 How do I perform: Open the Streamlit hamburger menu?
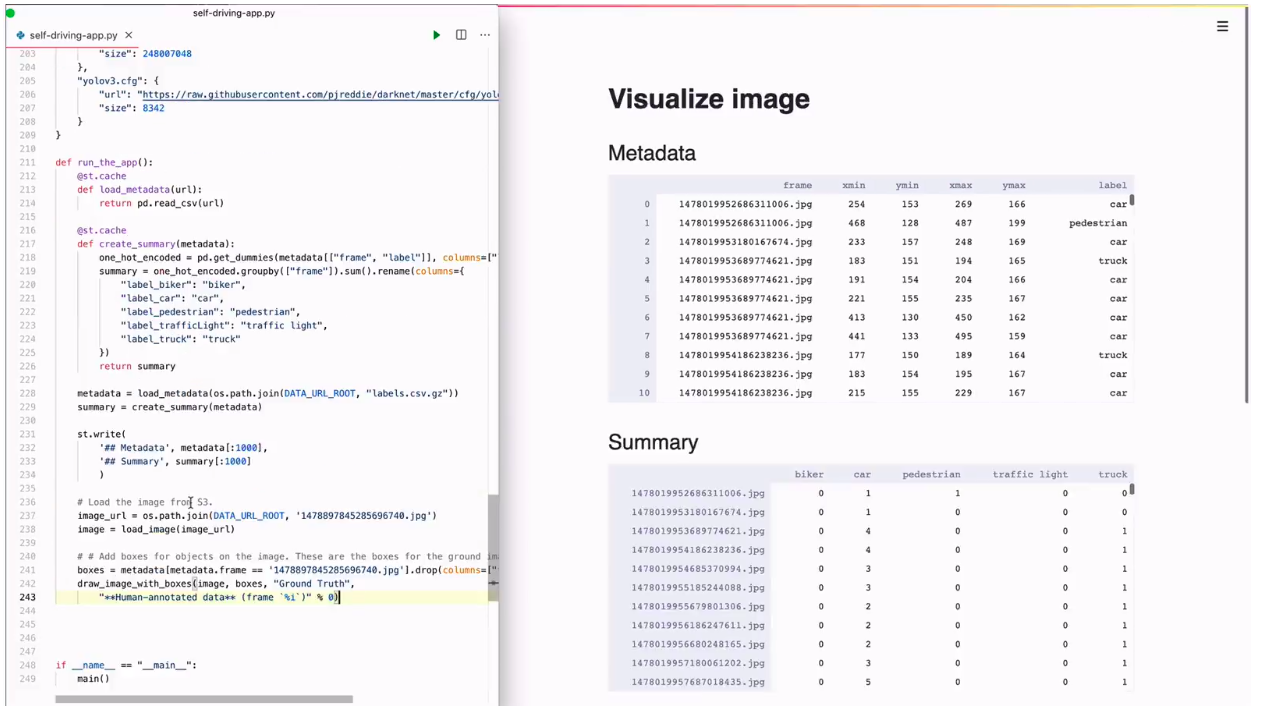(x=1222, y=27)
